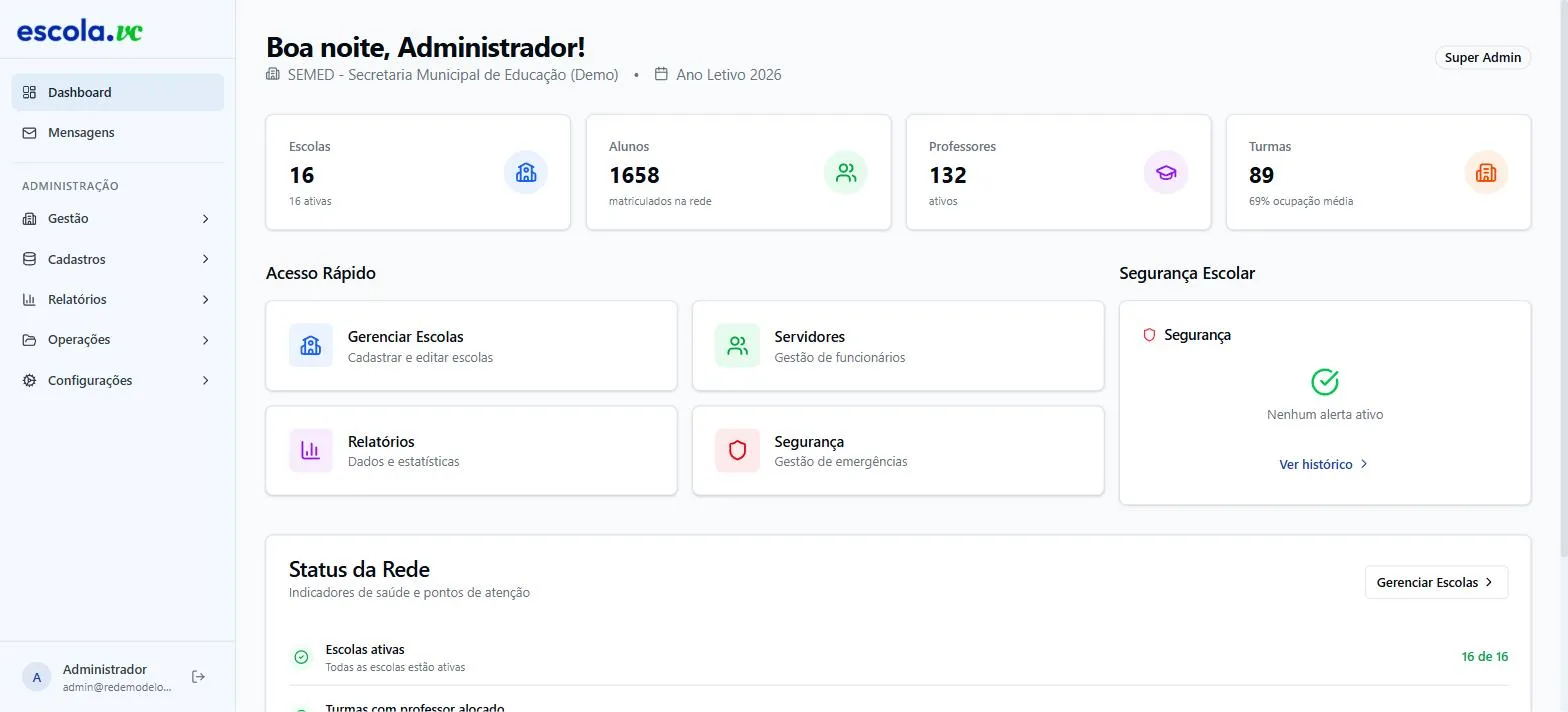Open the Relatórios quick access card

(x=471, y=450)
